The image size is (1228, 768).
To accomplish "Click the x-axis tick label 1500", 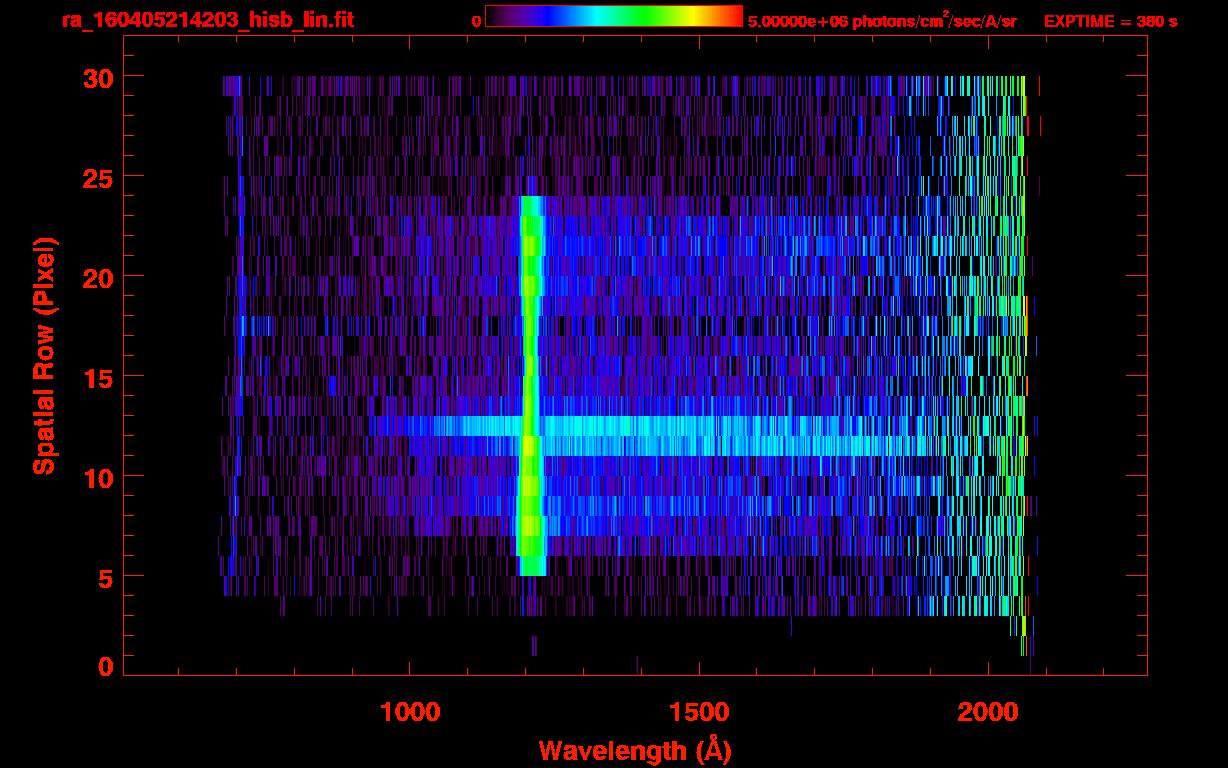I will point(699,712).
